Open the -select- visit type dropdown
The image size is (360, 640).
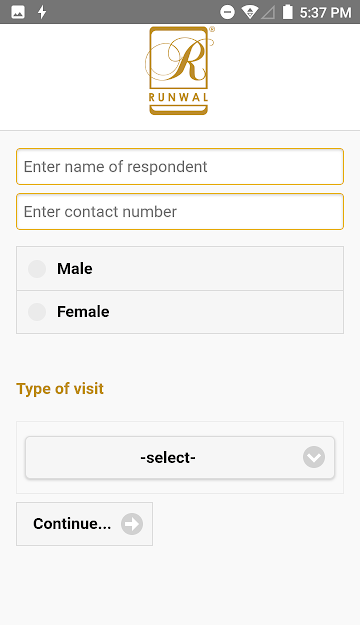pos(180,457)
